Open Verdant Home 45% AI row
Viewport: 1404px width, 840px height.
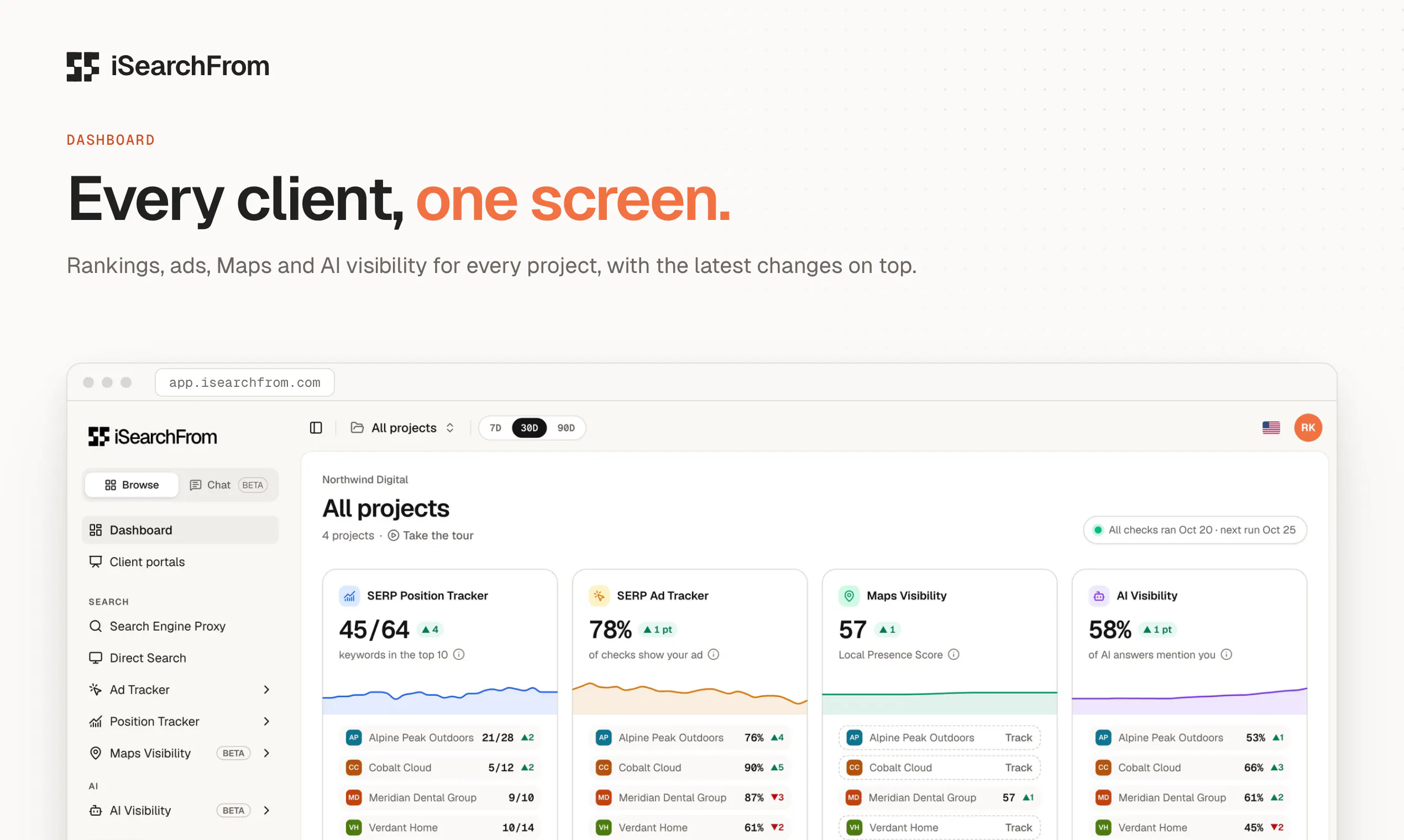click(x=1190, y=828)
